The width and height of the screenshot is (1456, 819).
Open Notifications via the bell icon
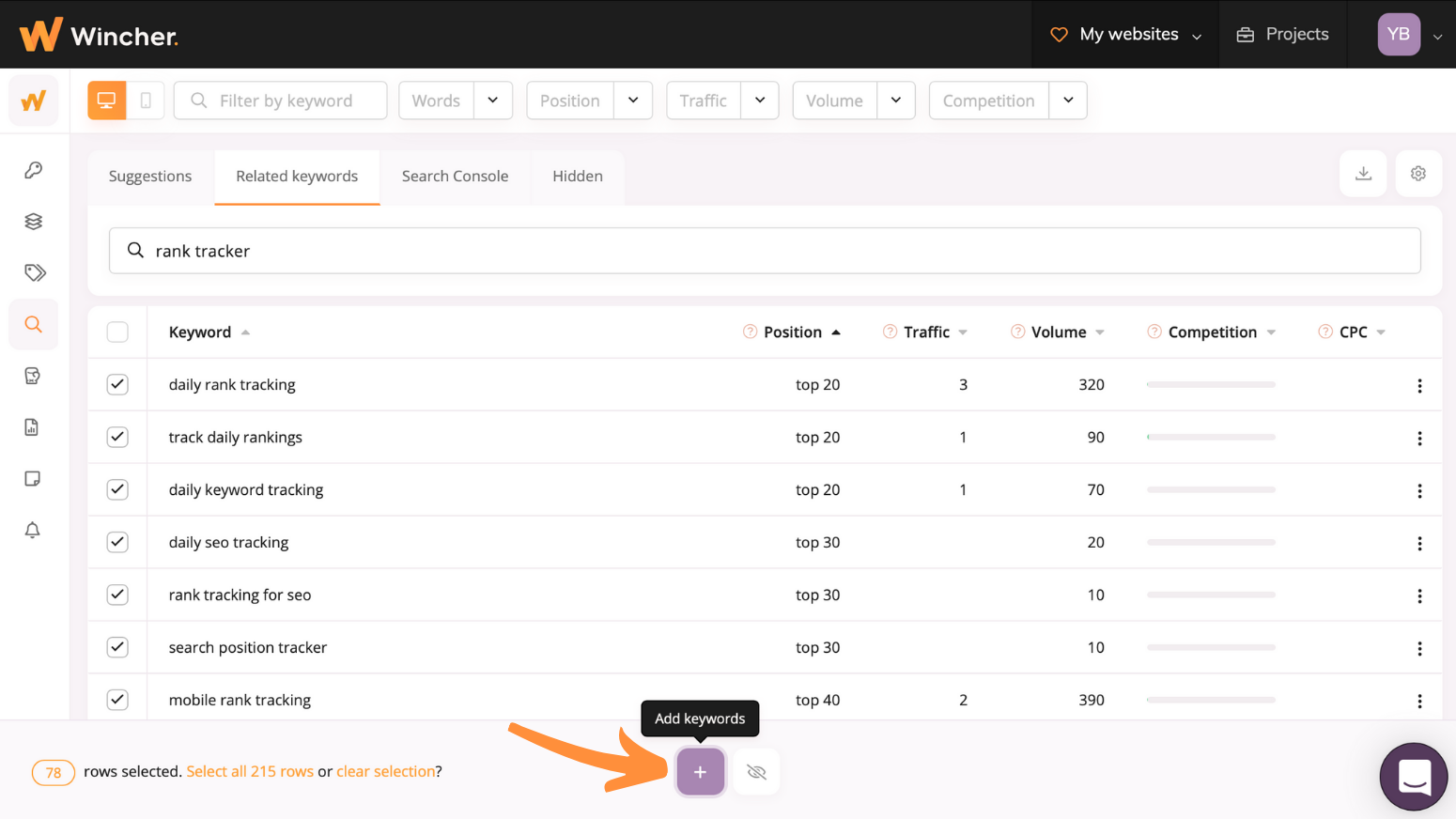click(33, 530)
